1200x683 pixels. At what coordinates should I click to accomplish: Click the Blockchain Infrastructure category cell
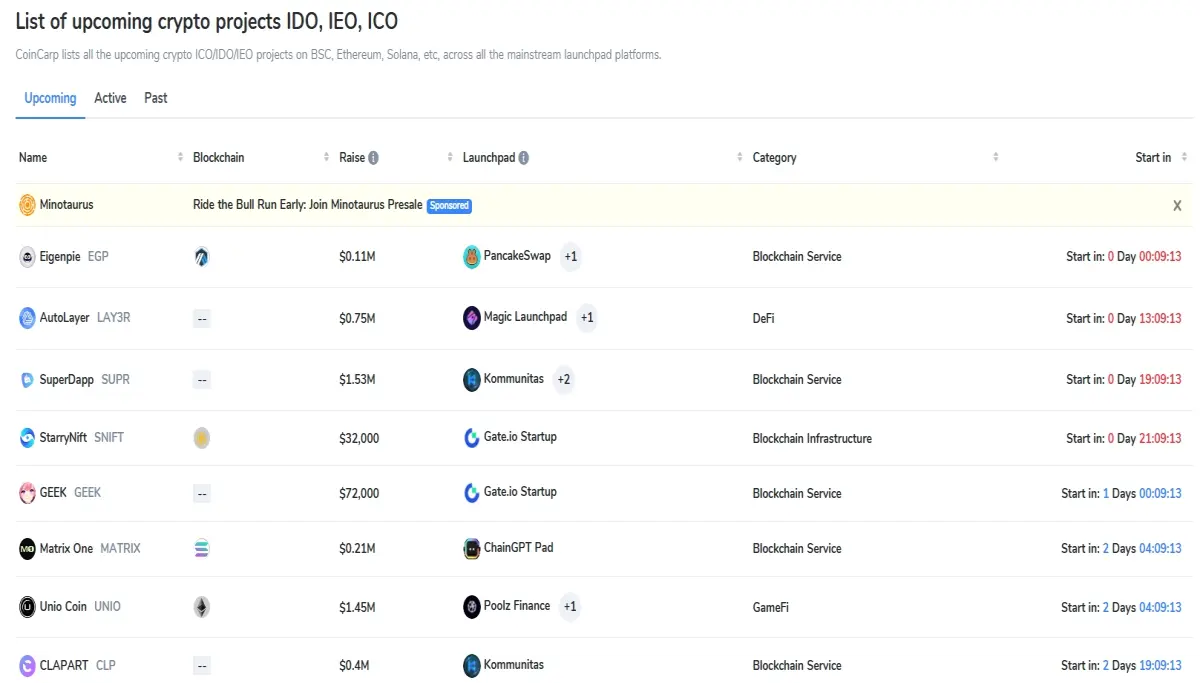[x=812, y=438]
